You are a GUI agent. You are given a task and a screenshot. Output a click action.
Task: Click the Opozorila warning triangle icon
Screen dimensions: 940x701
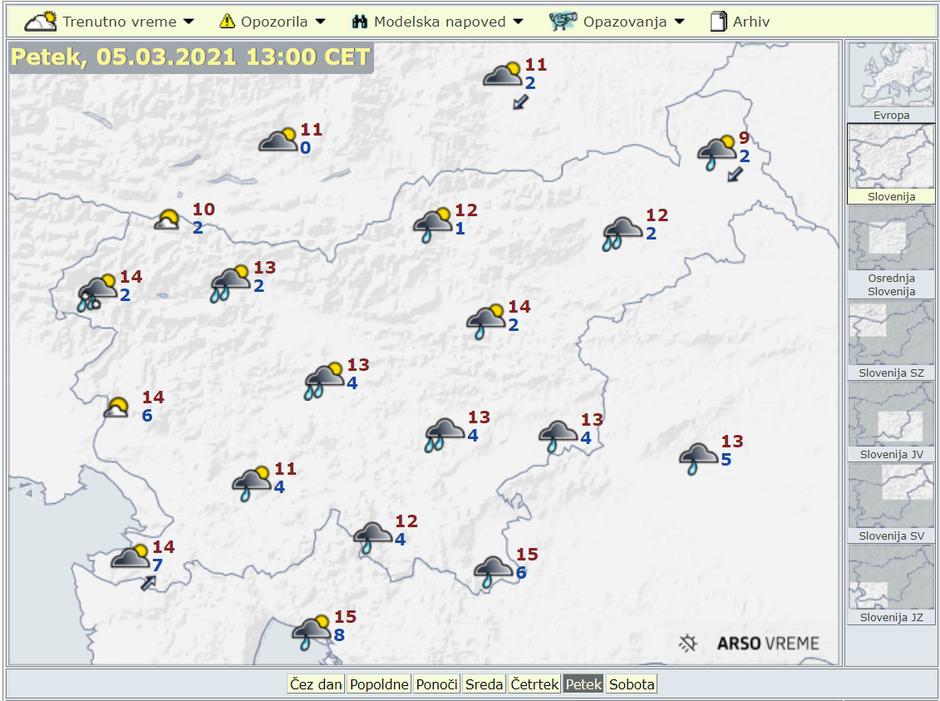(x=227, y=21)
